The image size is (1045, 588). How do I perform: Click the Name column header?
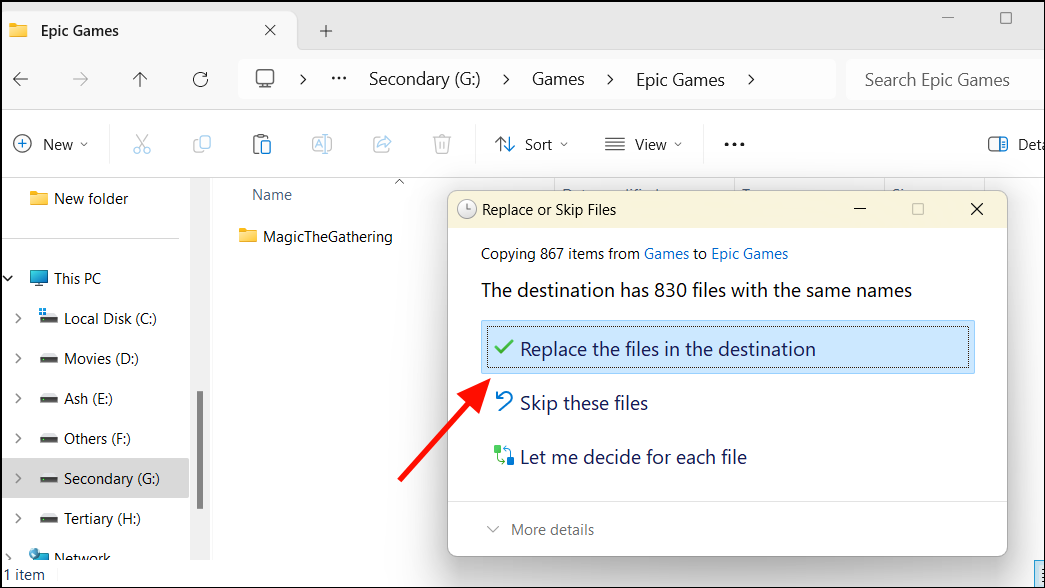[272, 195]
